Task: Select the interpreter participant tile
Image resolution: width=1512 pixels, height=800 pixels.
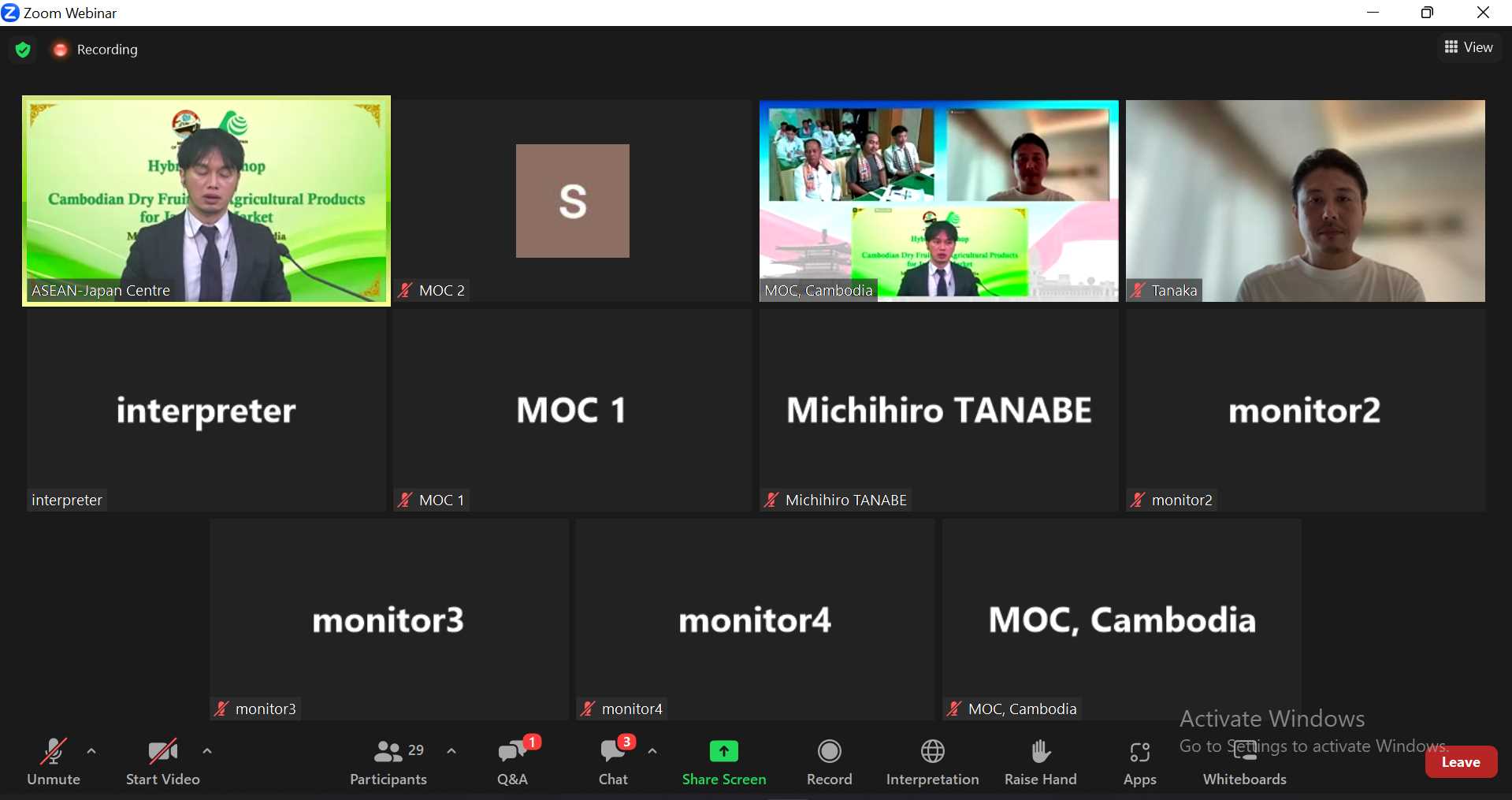Action: pos(206,411)
